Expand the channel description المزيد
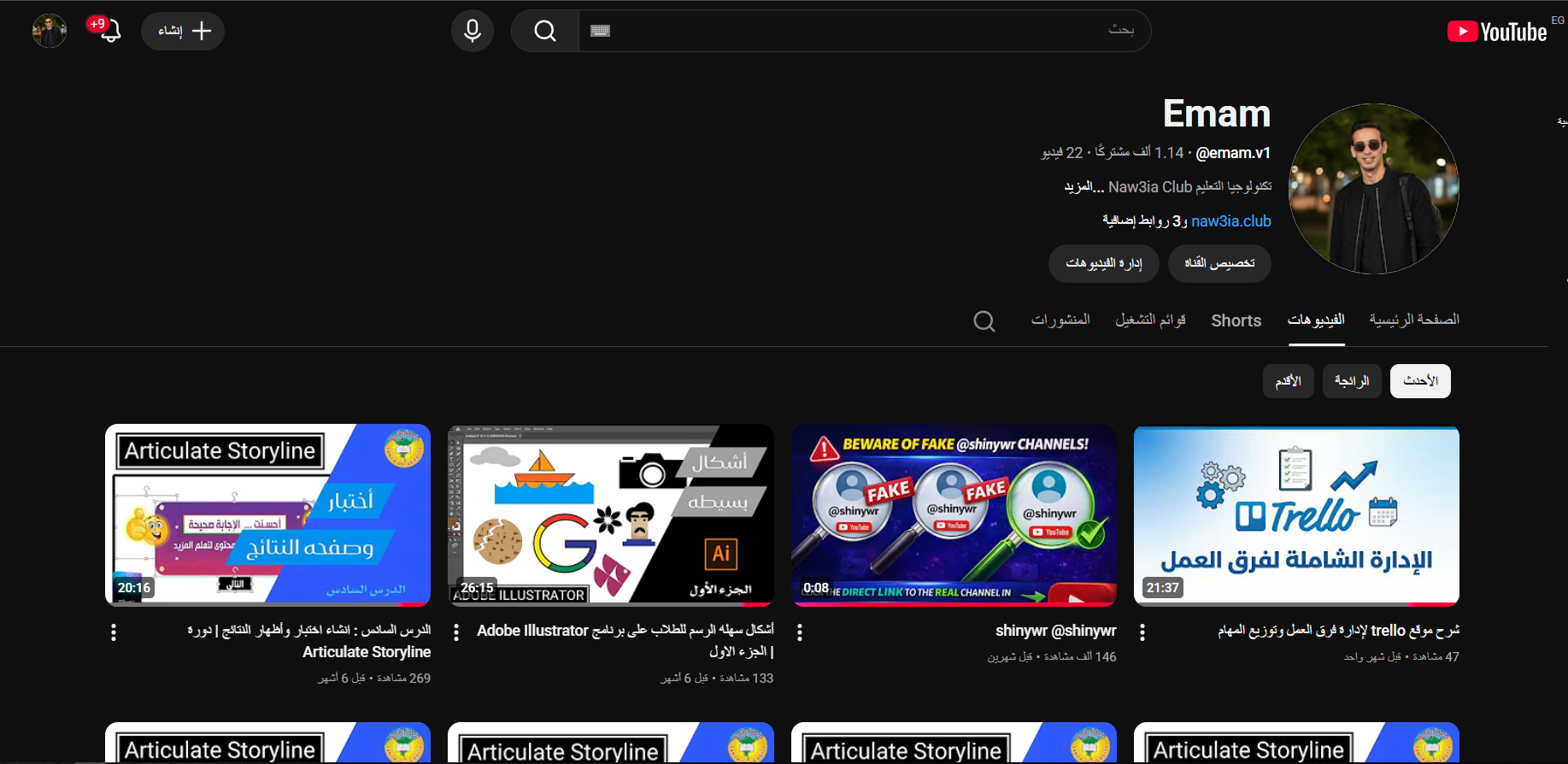The image size is (1568, 764). point(1084,187)
